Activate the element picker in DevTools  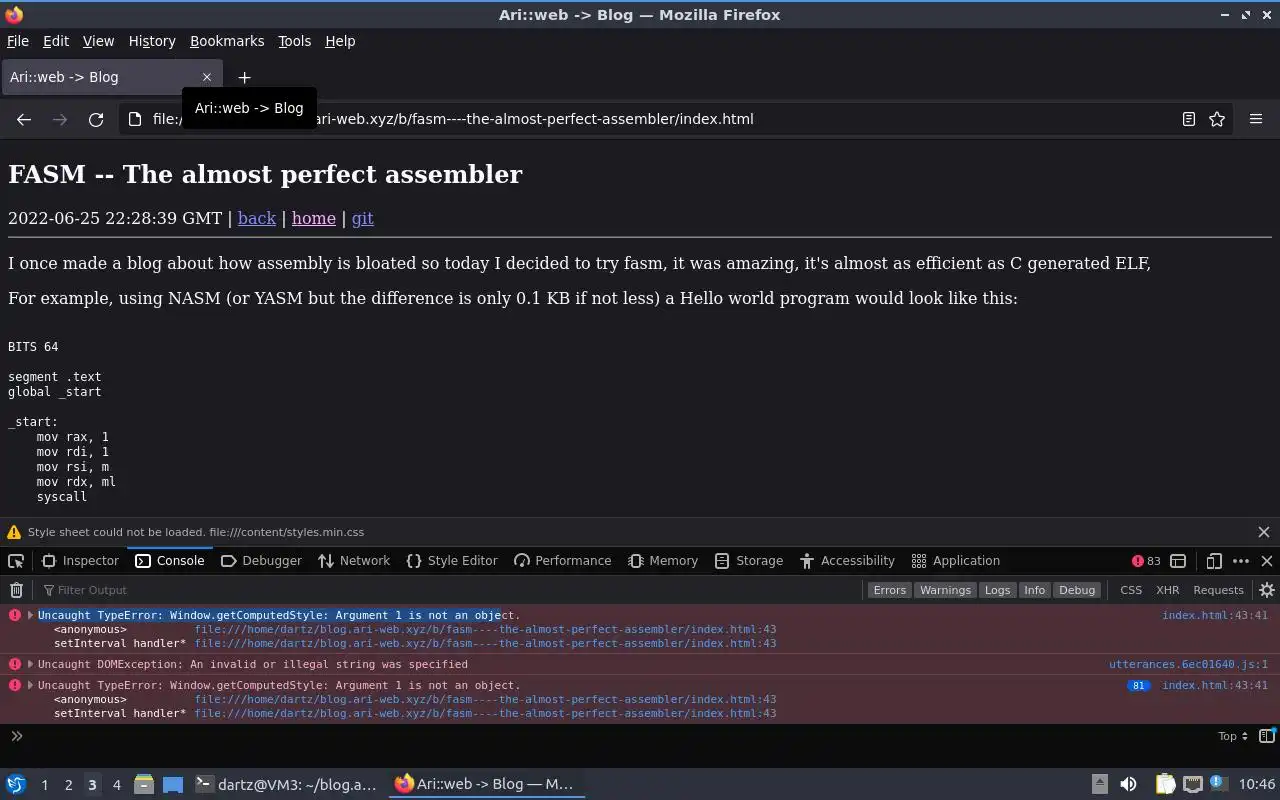(16, 561)
